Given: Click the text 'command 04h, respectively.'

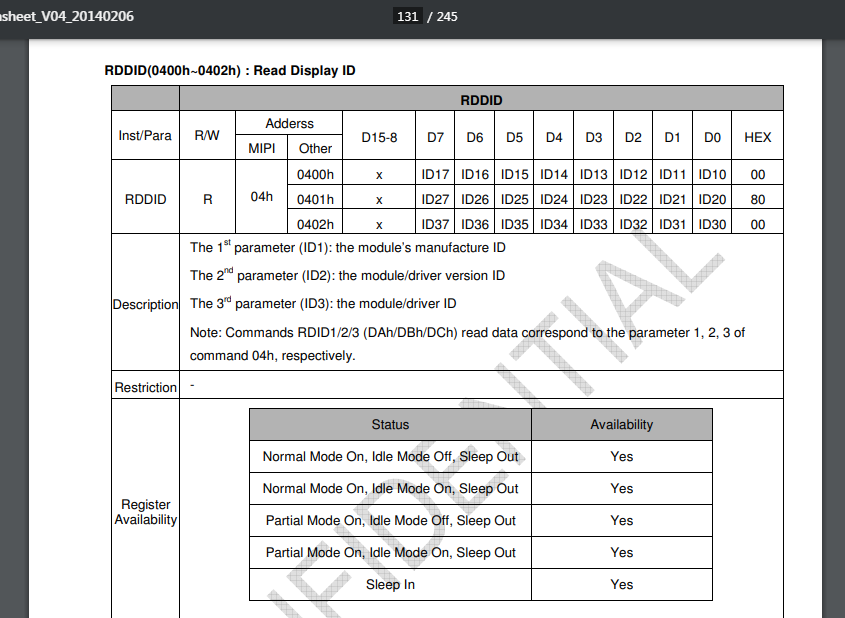Looking at the screenshot, I should tap(273, 356).
